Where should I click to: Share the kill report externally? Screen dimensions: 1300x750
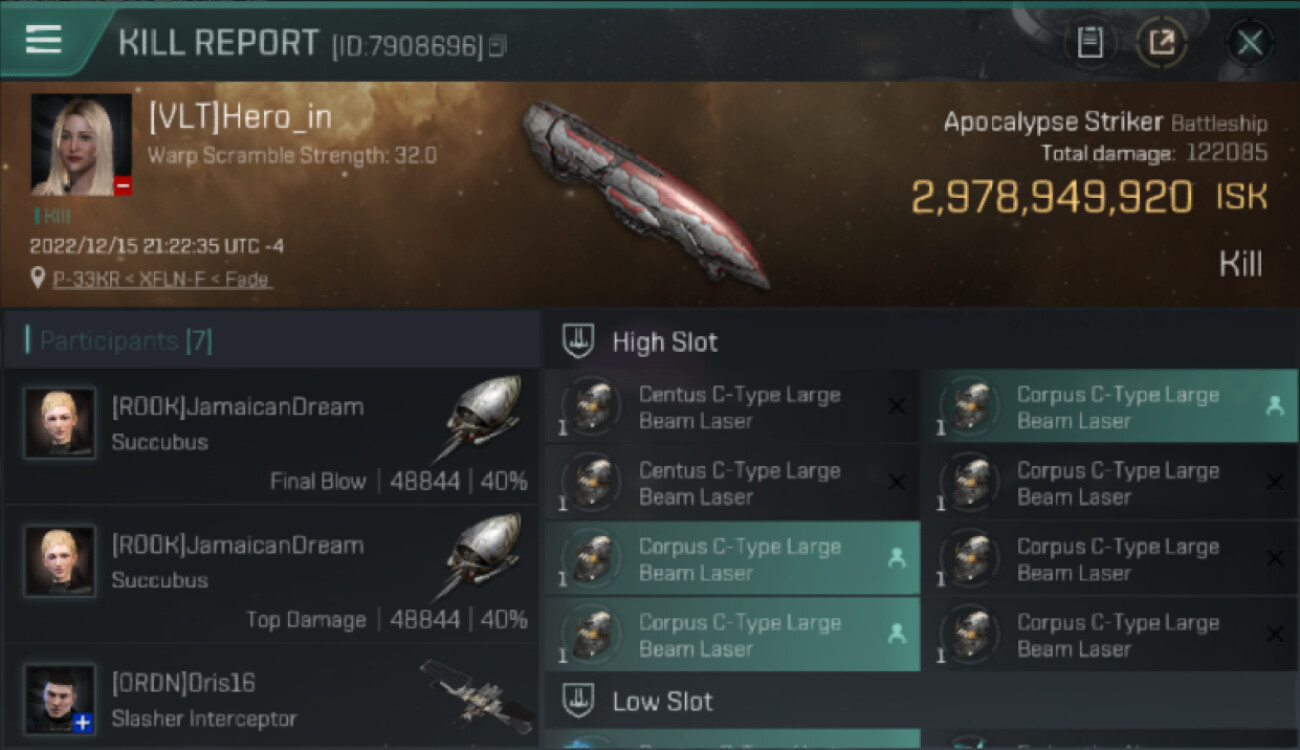coord(1161,42)
